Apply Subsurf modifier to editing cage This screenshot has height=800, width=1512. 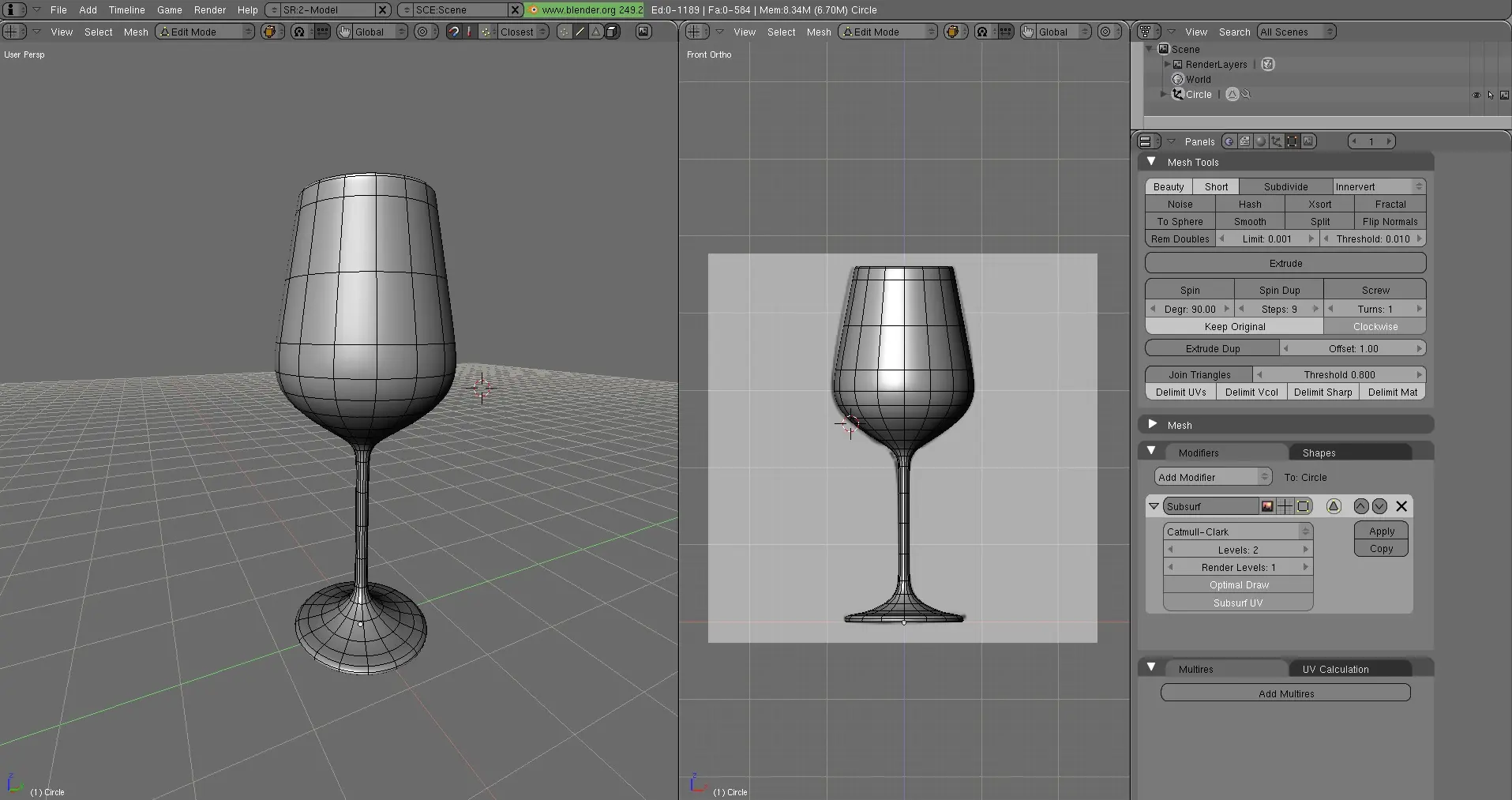coord(1334,506)
